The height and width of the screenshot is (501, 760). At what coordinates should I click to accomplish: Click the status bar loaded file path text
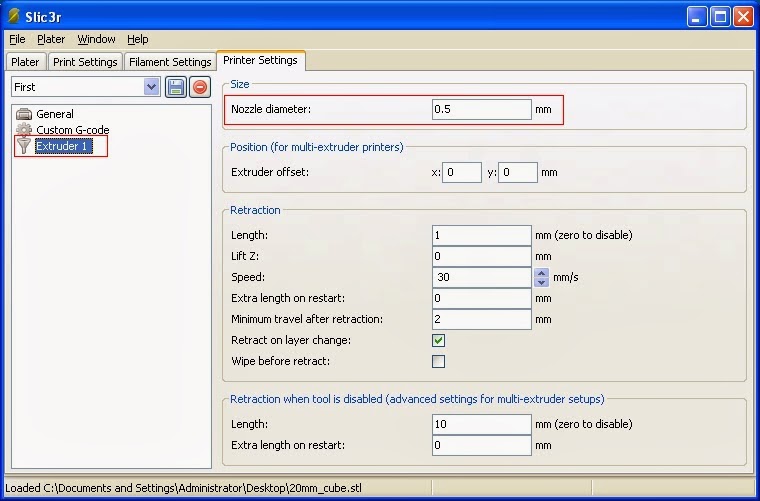pyautogui.click(x=183, y=488)
